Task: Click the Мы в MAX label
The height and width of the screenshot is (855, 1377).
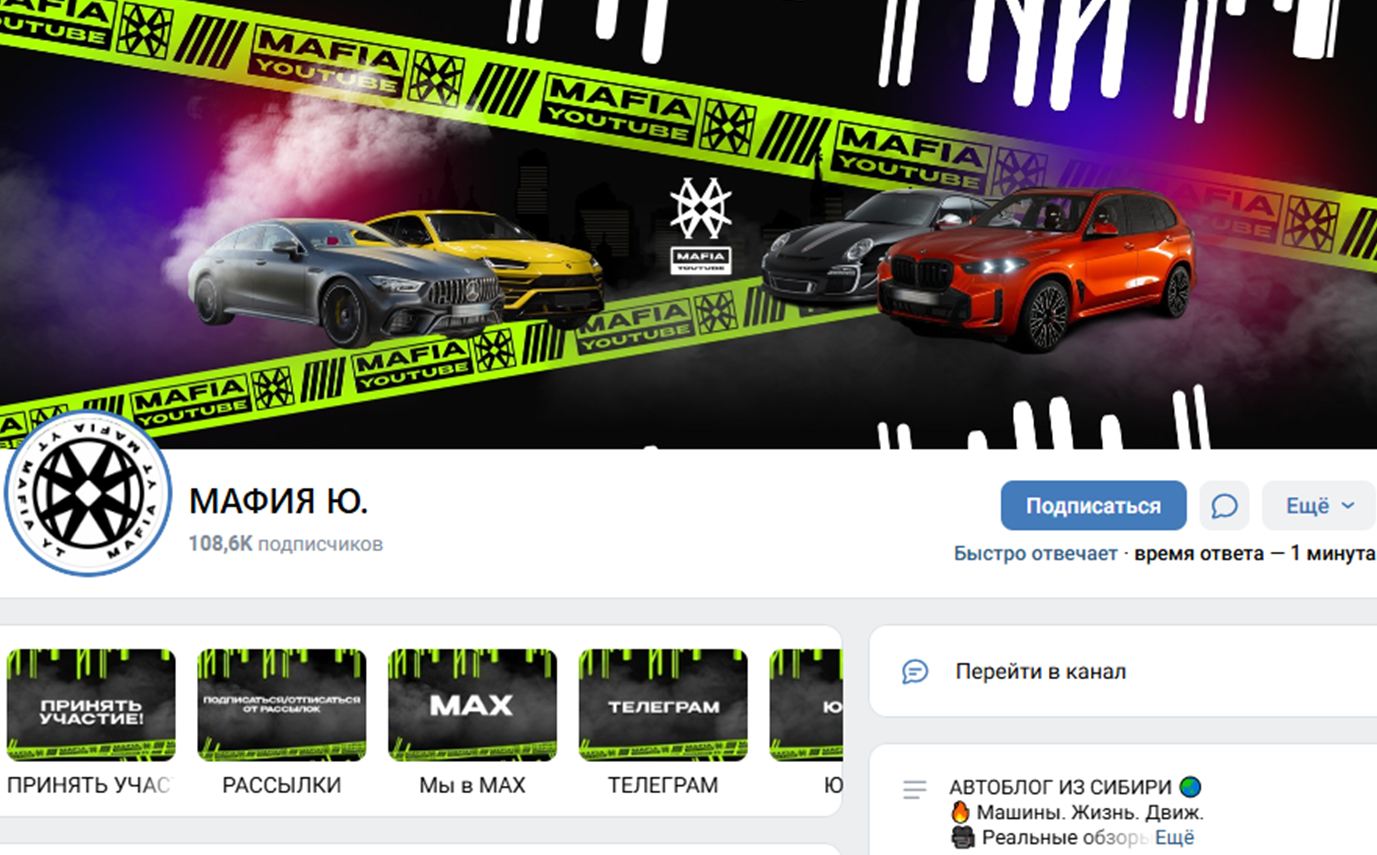Action: [x=472, y=786]
